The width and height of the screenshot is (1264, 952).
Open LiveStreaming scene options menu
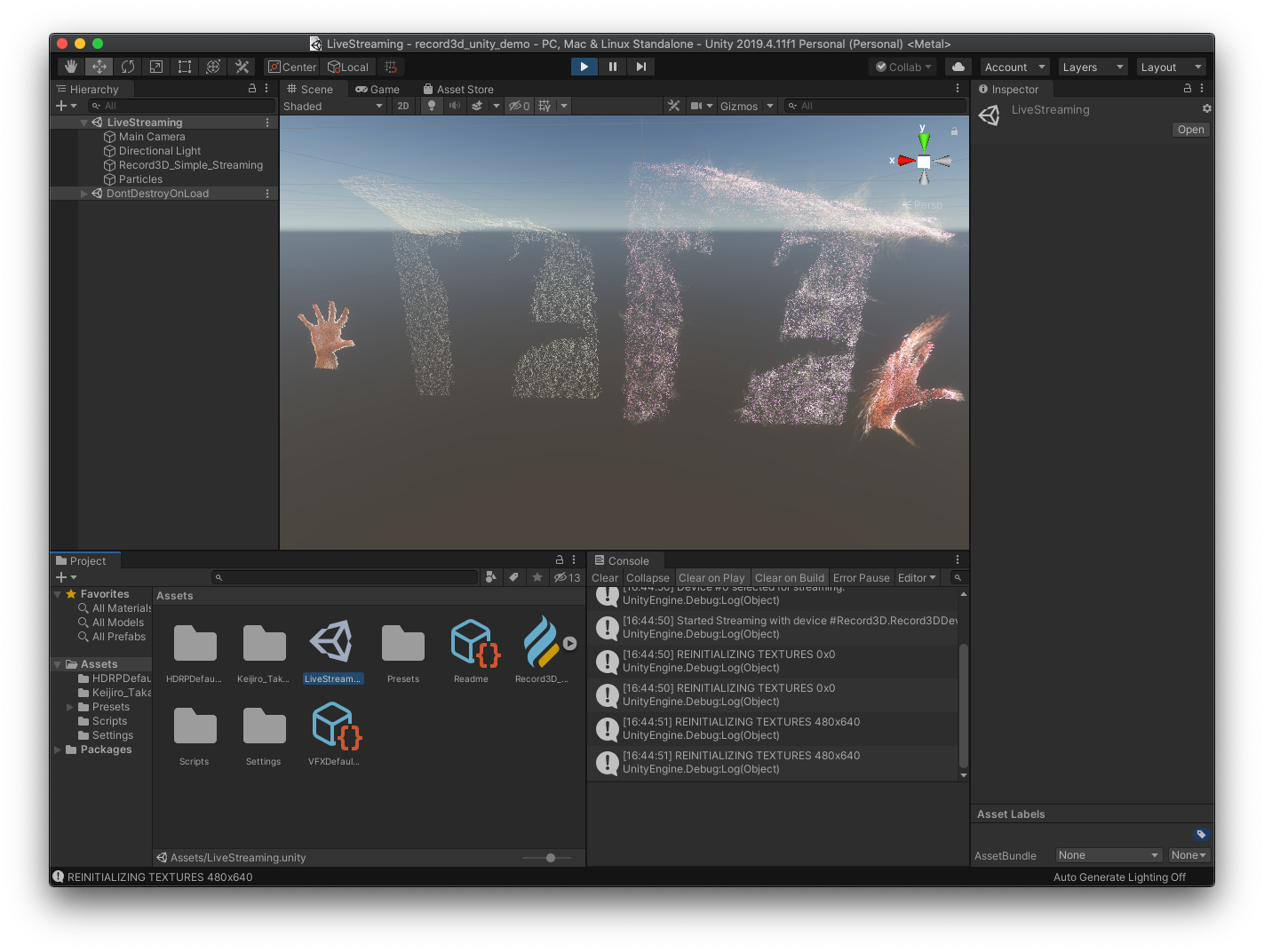coord(267,123)
